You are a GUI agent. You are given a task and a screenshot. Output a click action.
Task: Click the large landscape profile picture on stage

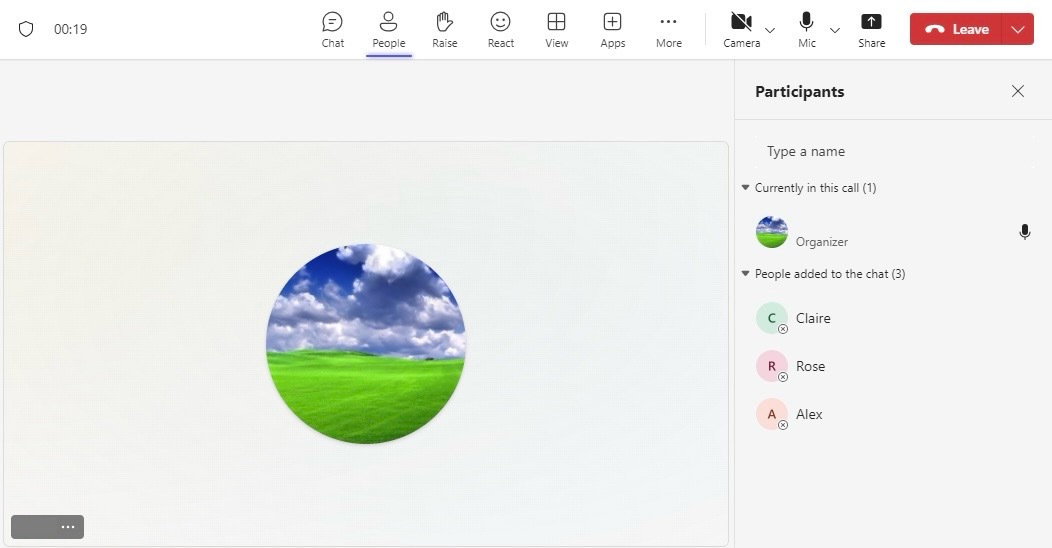point(366,343)
